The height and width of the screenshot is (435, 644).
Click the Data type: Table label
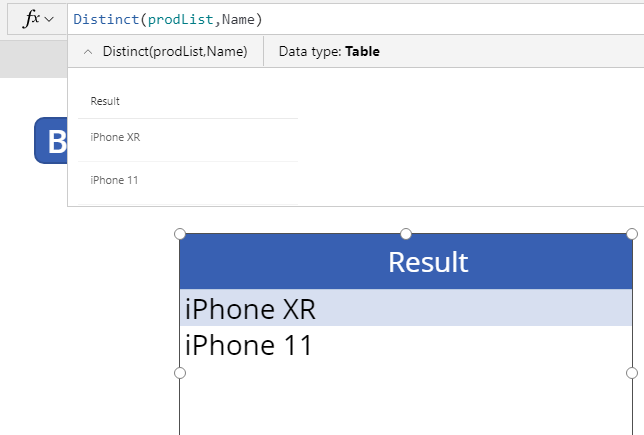329,51
